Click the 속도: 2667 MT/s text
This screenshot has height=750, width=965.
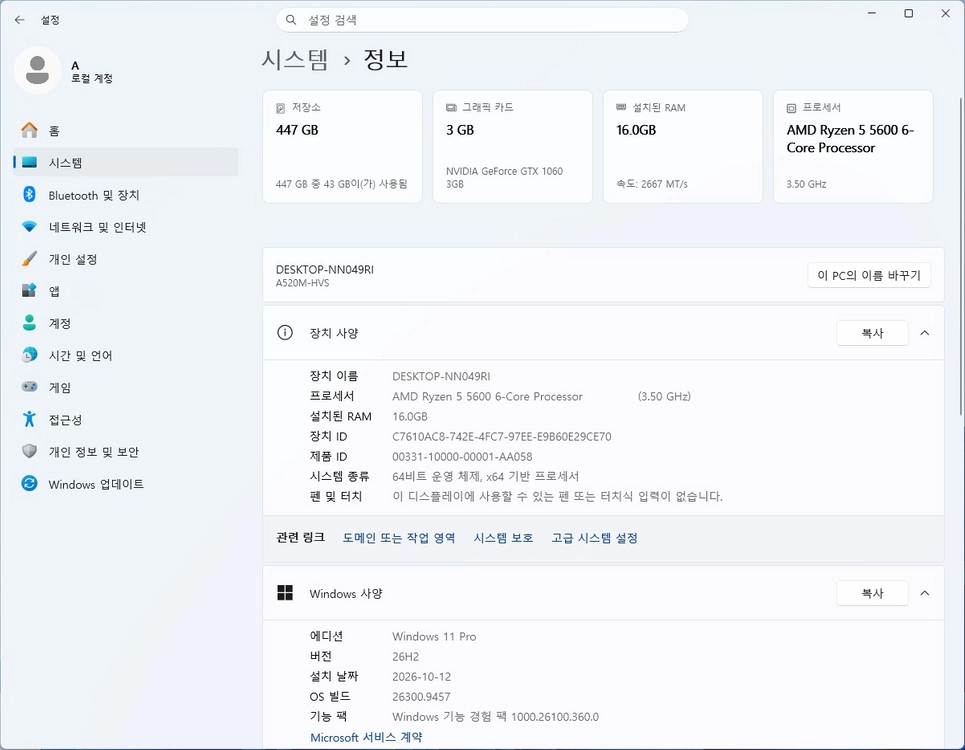(652, 184)
